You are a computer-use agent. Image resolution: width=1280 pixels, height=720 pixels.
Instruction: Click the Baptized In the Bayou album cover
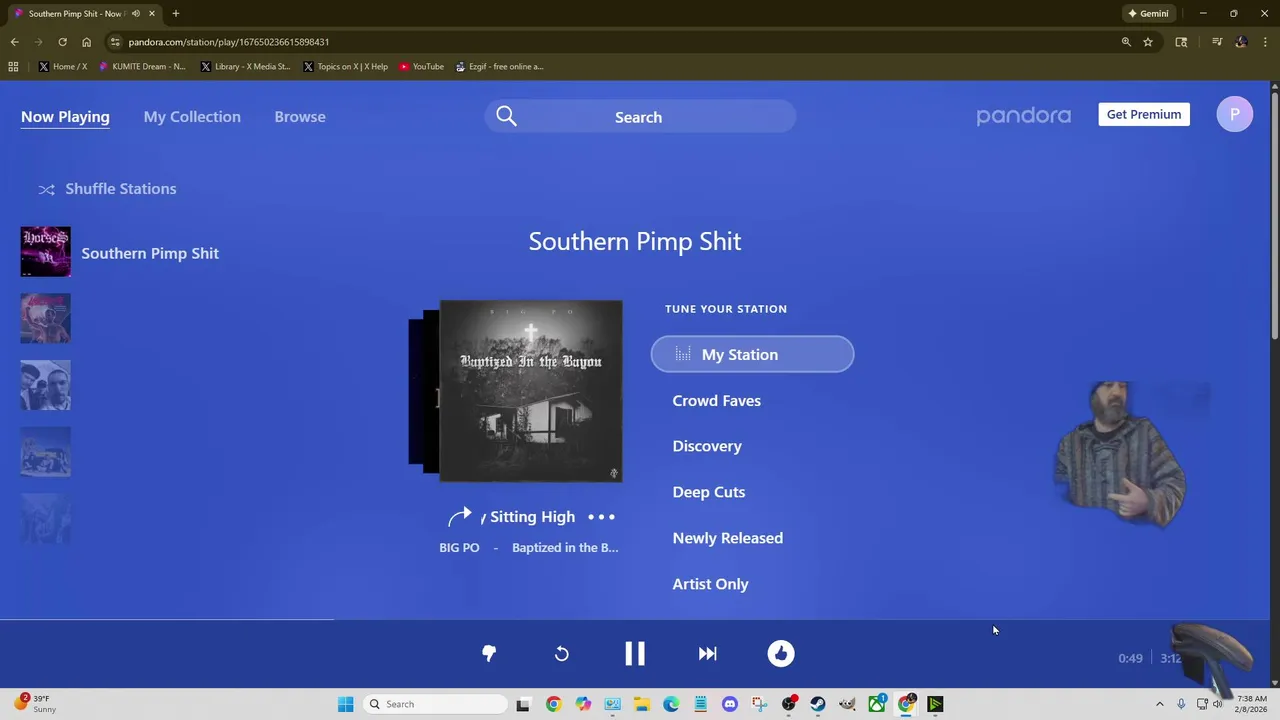coord(531,391)
